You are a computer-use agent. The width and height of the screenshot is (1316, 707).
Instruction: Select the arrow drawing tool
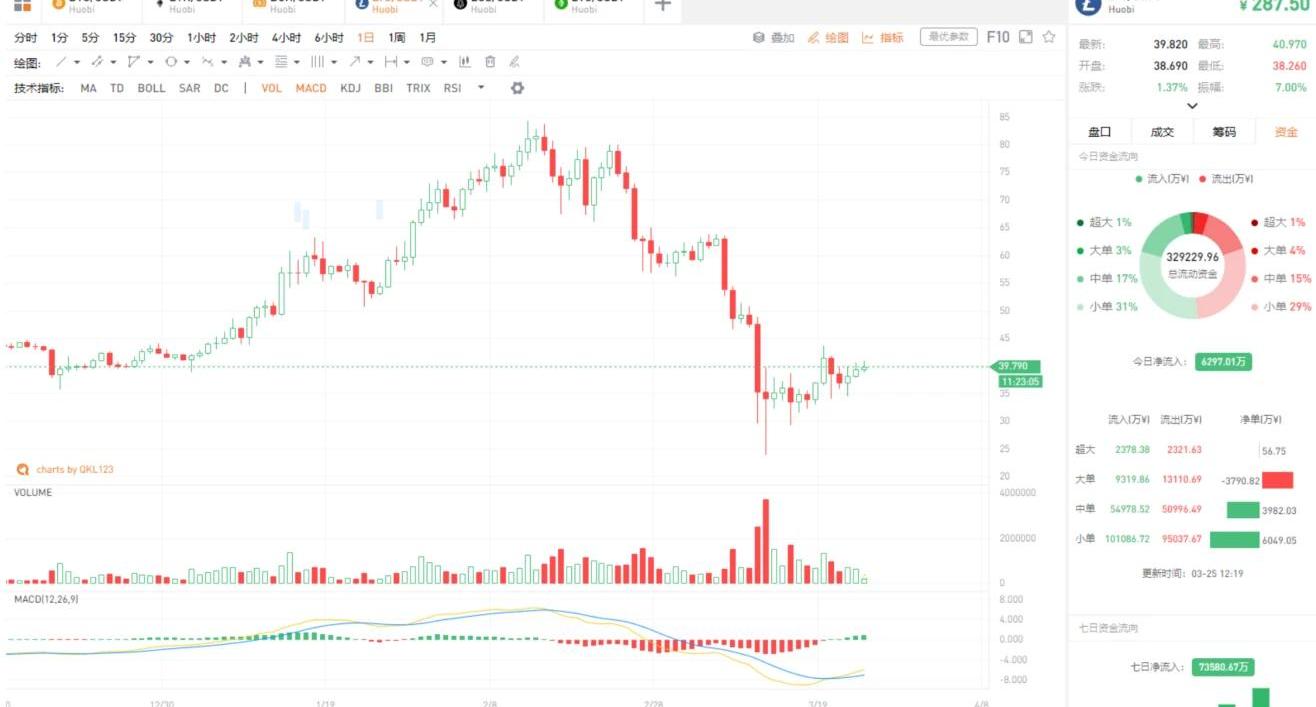(x=354, y=62)
